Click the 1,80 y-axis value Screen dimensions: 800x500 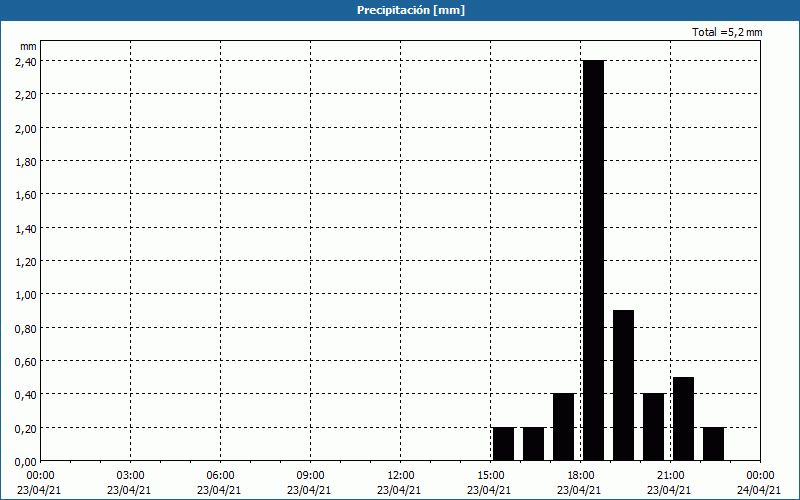click(x=26, y=162)
